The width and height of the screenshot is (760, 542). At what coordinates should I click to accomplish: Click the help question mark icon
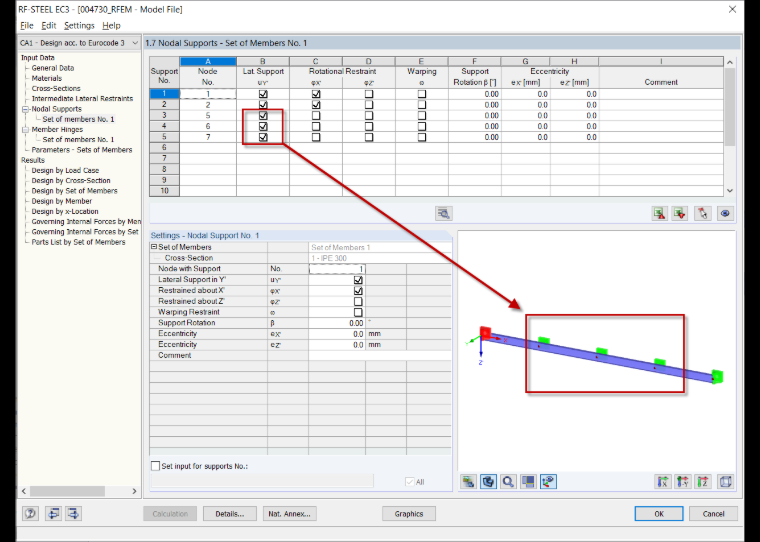click(x=31, y=513)
